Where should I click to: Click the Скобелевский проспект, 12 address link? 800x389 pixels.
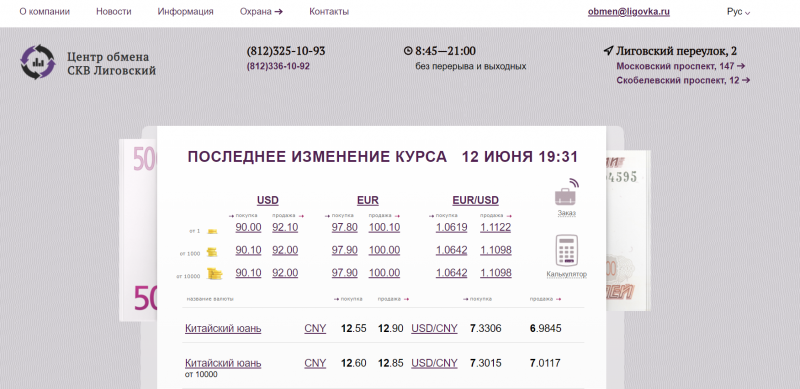[x=683, y=80]
